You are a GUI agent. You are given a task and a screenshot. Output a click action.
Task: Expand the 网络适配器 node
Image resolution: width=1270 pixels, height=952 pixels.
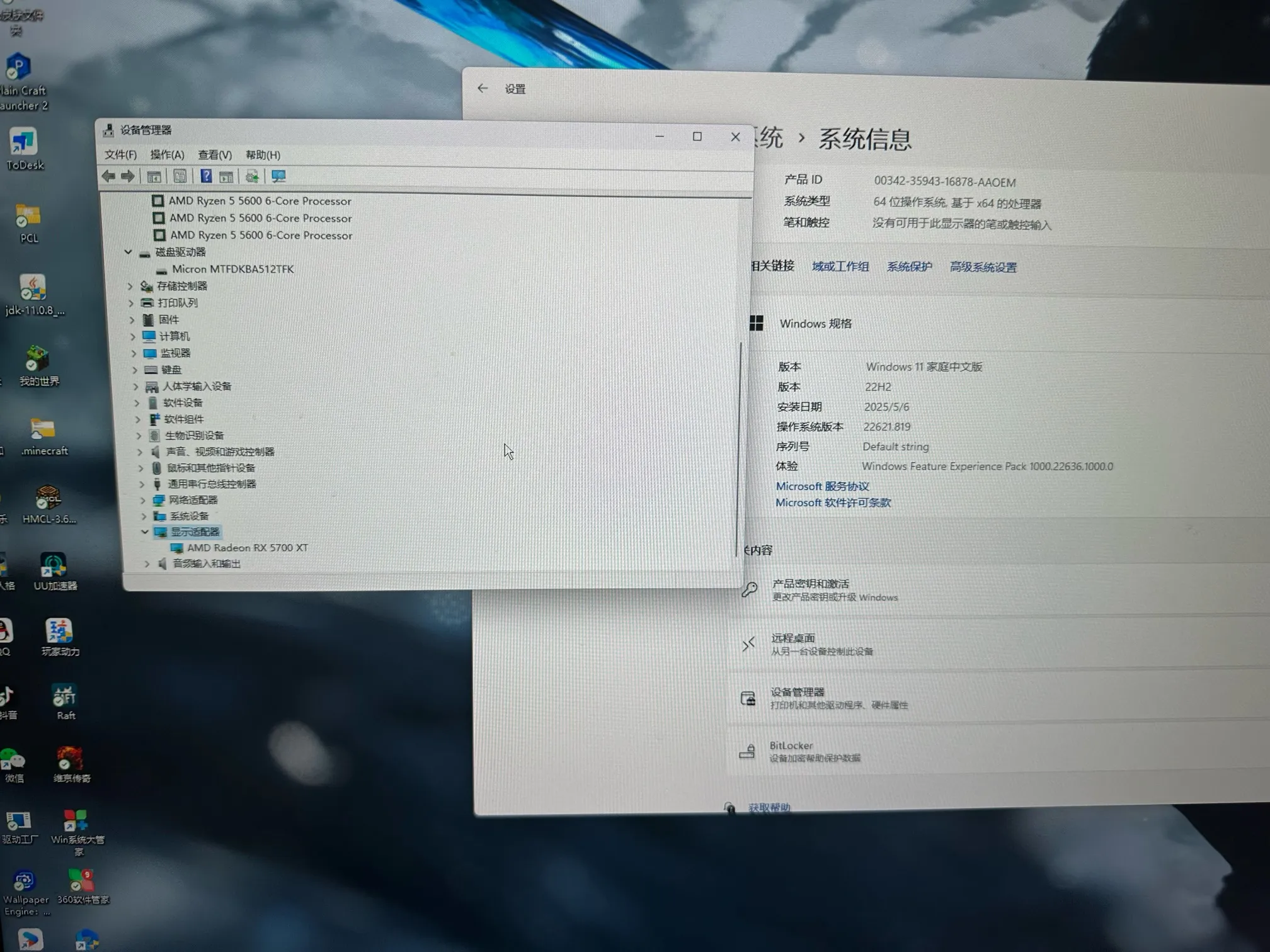pos(143,500)
